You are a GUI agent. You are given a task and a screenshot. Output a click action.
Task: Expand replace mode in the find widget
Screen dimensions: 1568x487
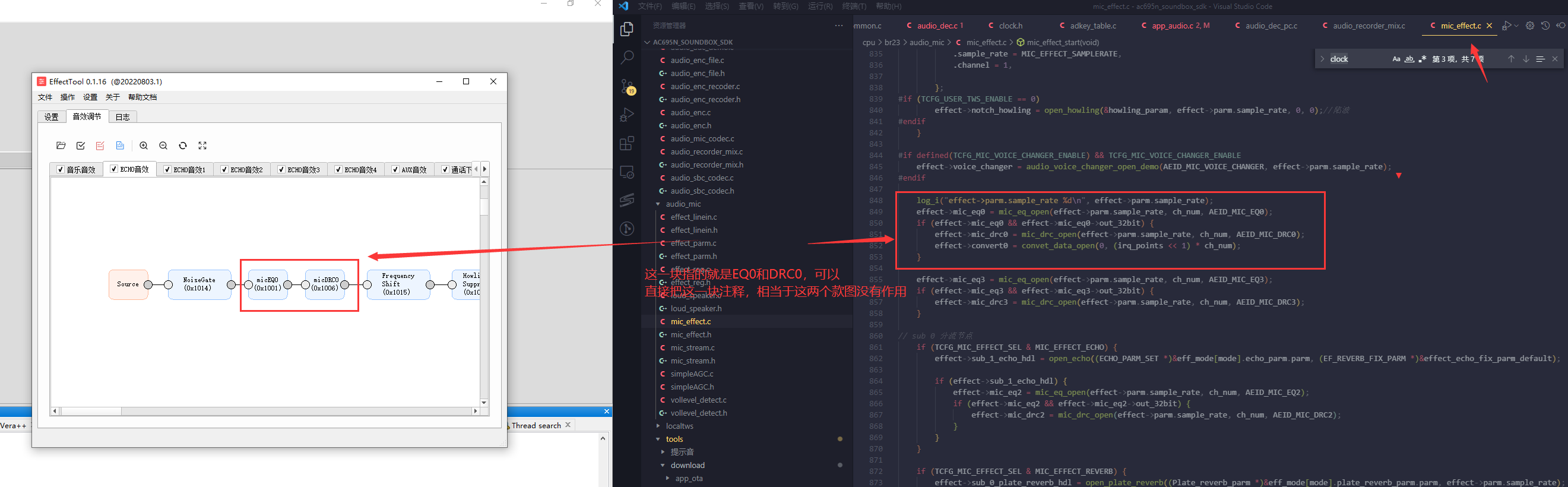(x=1322, y=59)
